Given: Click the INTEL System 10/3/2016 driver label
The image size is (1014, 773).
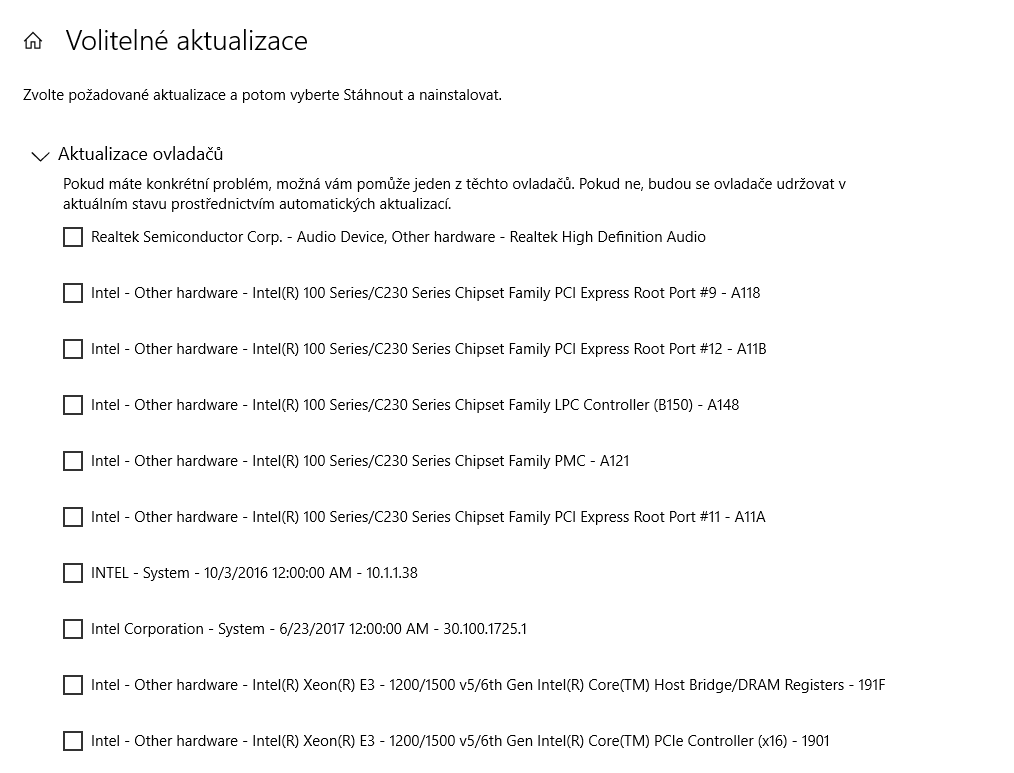Looking at the screenshot, I should pyautogui.click(x=254, y=573).
